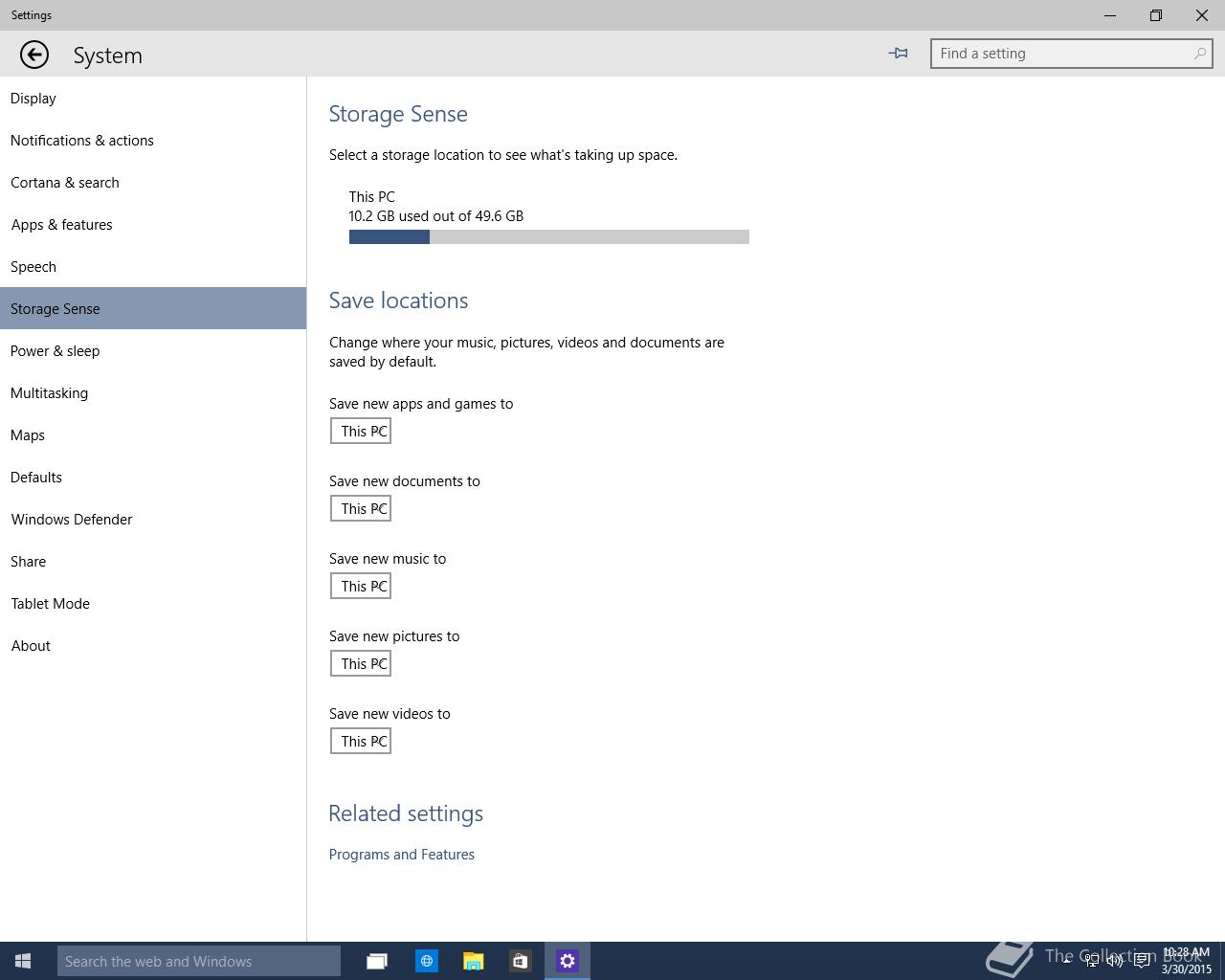This screenshot has width=1225, height=980.
Task: Close the Settings window
Action: 1202,15
